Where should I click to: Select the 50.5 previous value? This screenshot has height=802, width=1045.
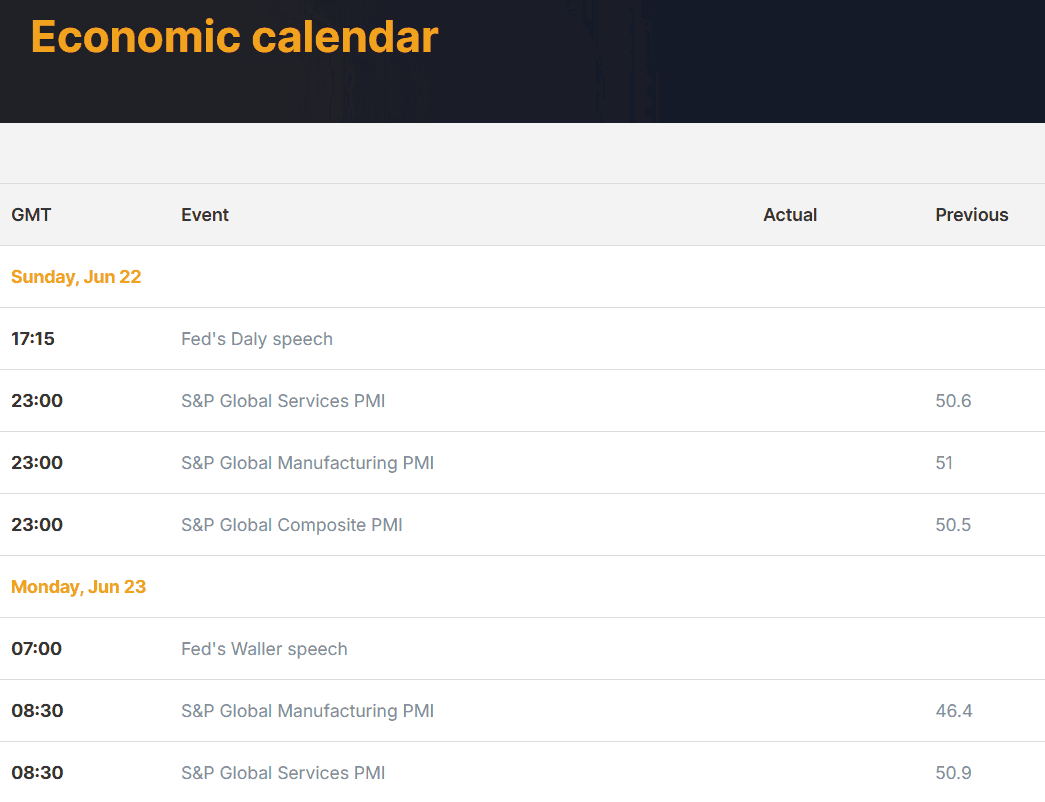[953, 525]
